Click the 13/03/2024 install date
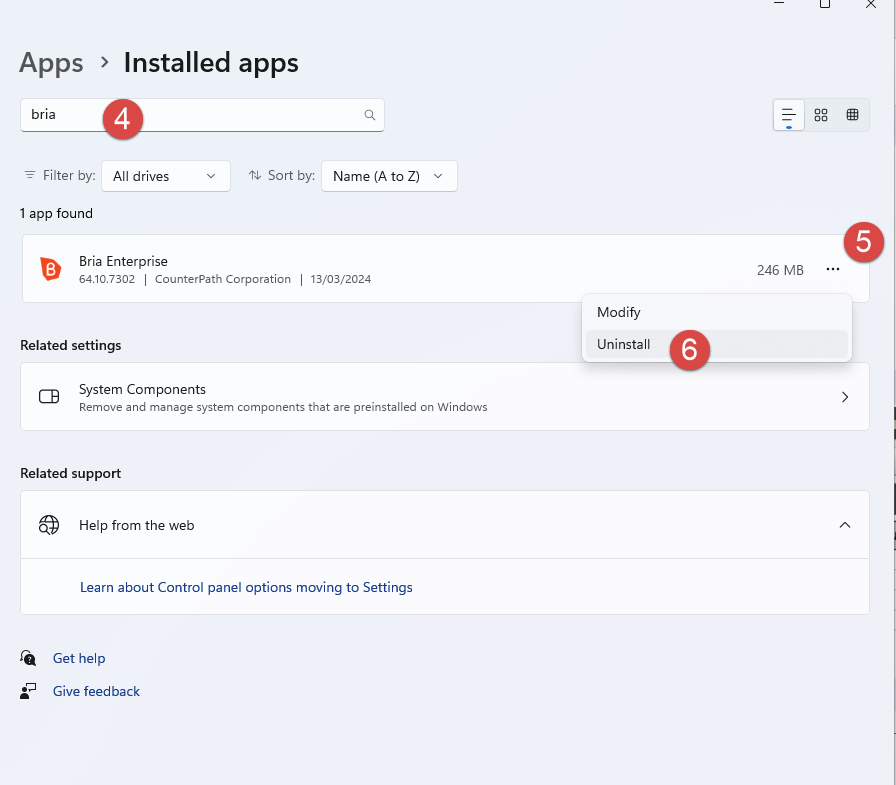 click(x=341, y=279)
